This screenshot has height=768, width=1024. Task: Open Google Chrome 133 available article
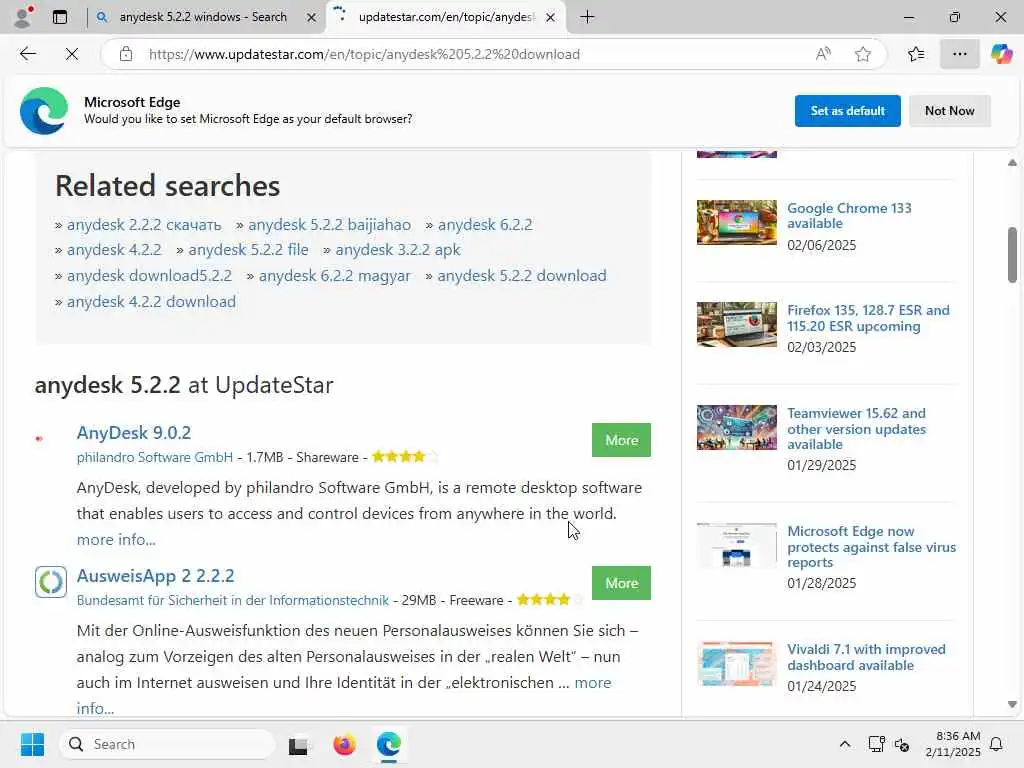tap(849, 216)
